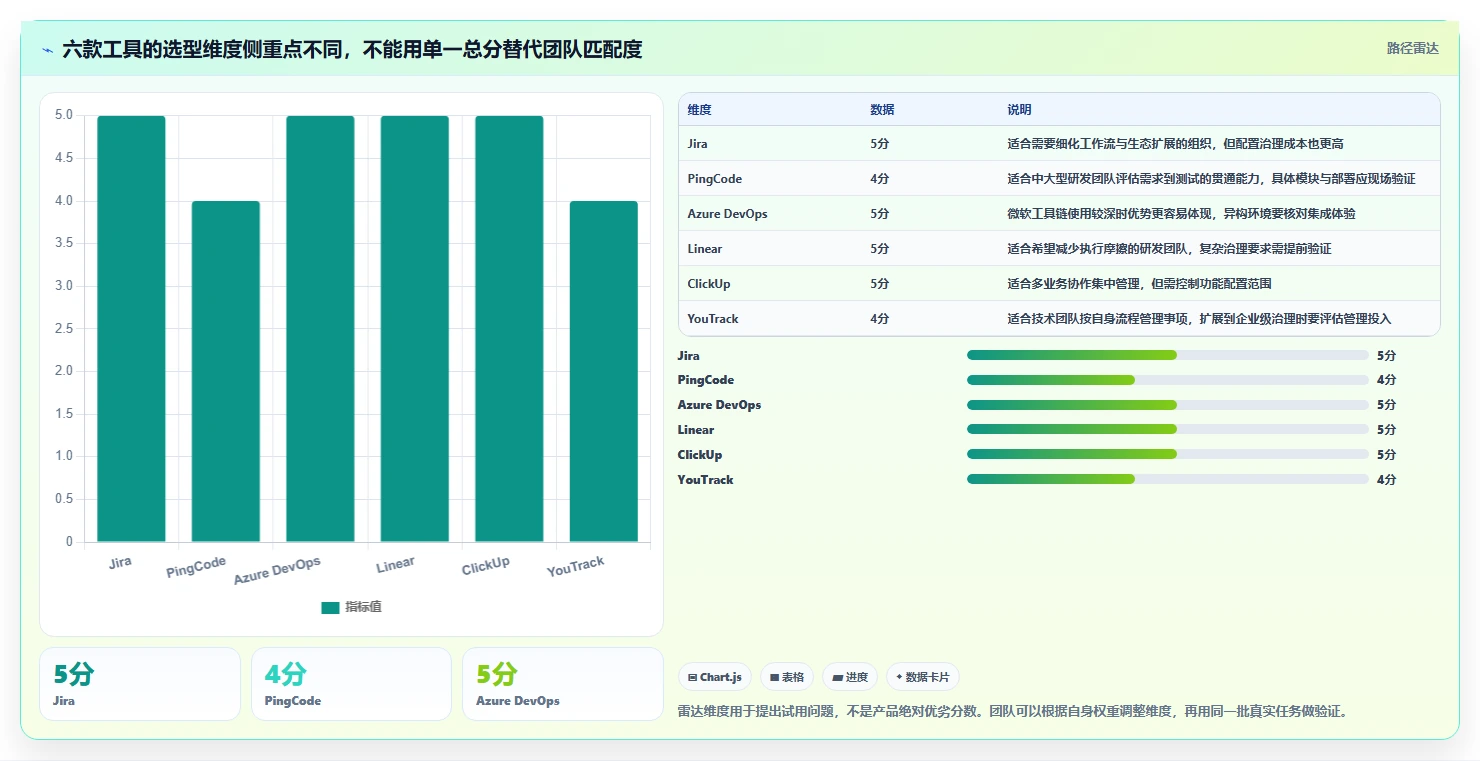Click the Azure DevOps description about 微软工具链
The width and height of the screenshot is (1480, 761).
pos(1181,214)
